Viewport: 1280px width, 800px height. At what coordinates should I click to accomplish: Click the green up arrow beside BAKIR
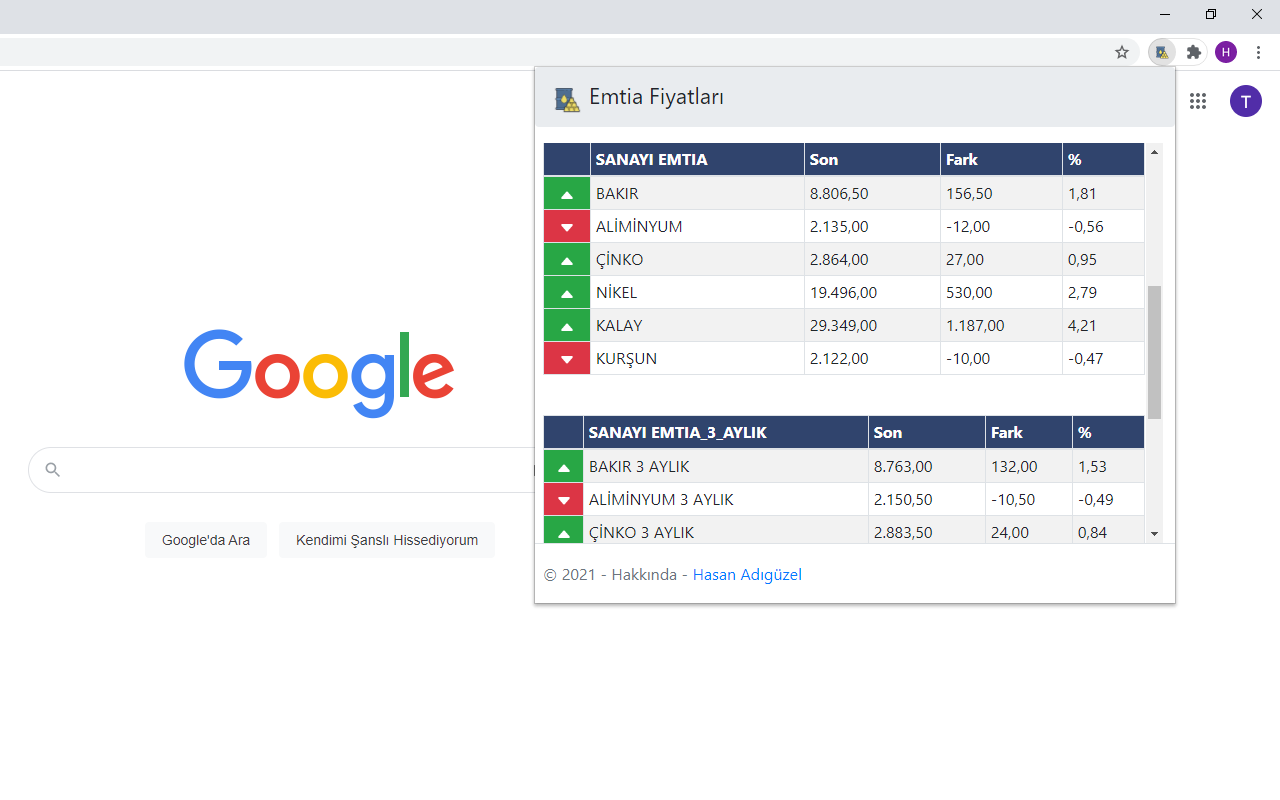(567, 193)
